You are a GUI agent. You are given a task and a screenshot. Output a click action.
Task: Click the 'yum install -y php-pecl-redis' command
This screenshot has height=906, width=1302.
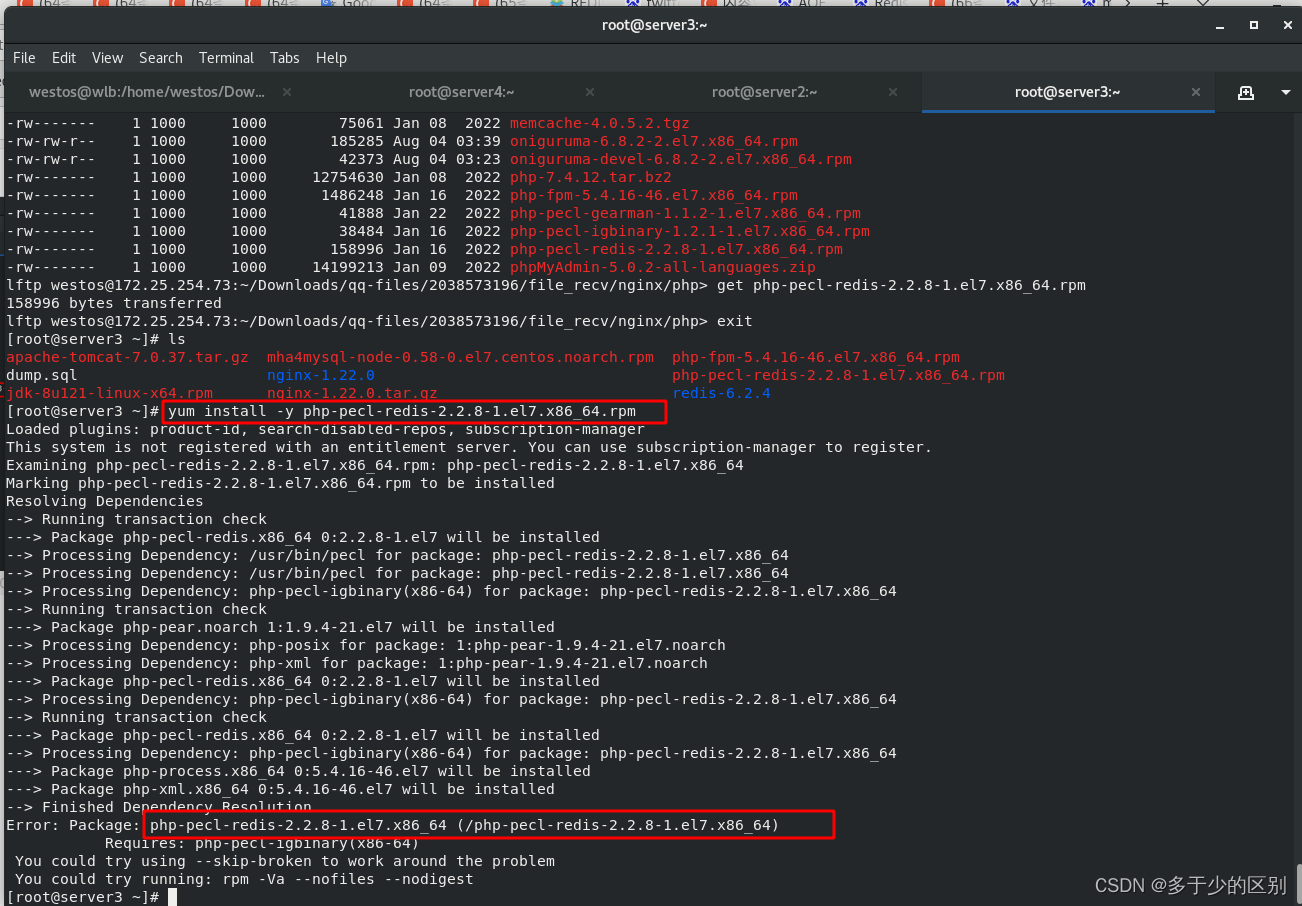point(402,411)
